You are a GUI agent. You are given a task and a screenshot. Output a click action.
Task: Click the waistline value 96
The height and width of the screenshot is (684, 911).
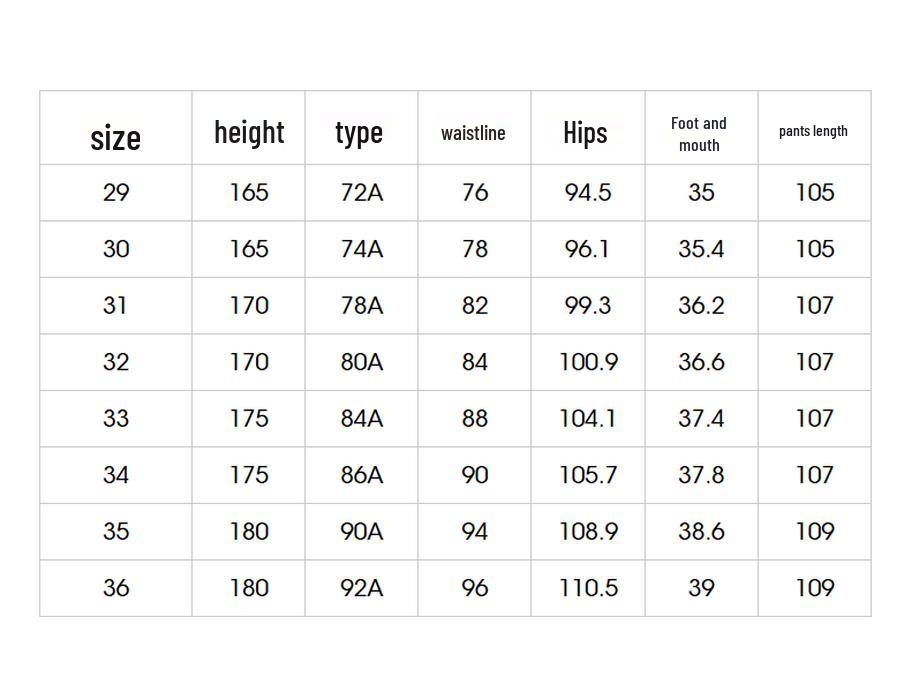[x=475, y=588]
